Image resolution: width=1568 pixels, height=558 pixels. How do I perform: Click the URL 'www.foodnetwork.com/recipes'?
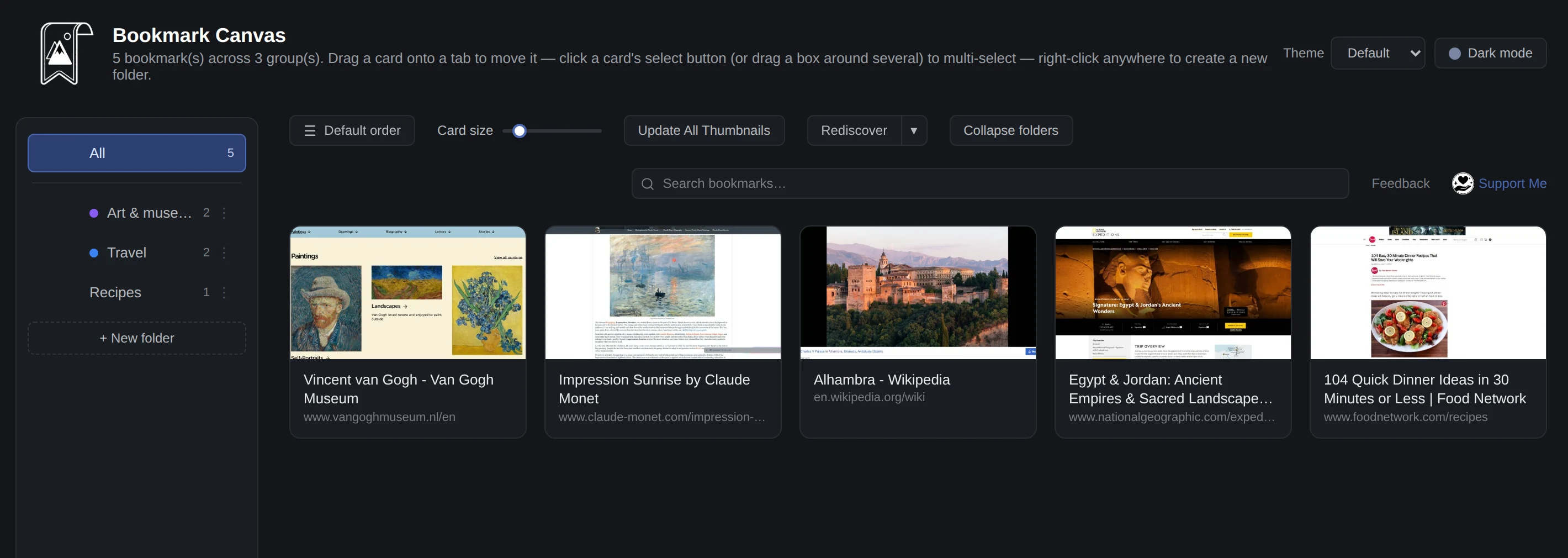pyautogui.click(x=1406, y=417)
